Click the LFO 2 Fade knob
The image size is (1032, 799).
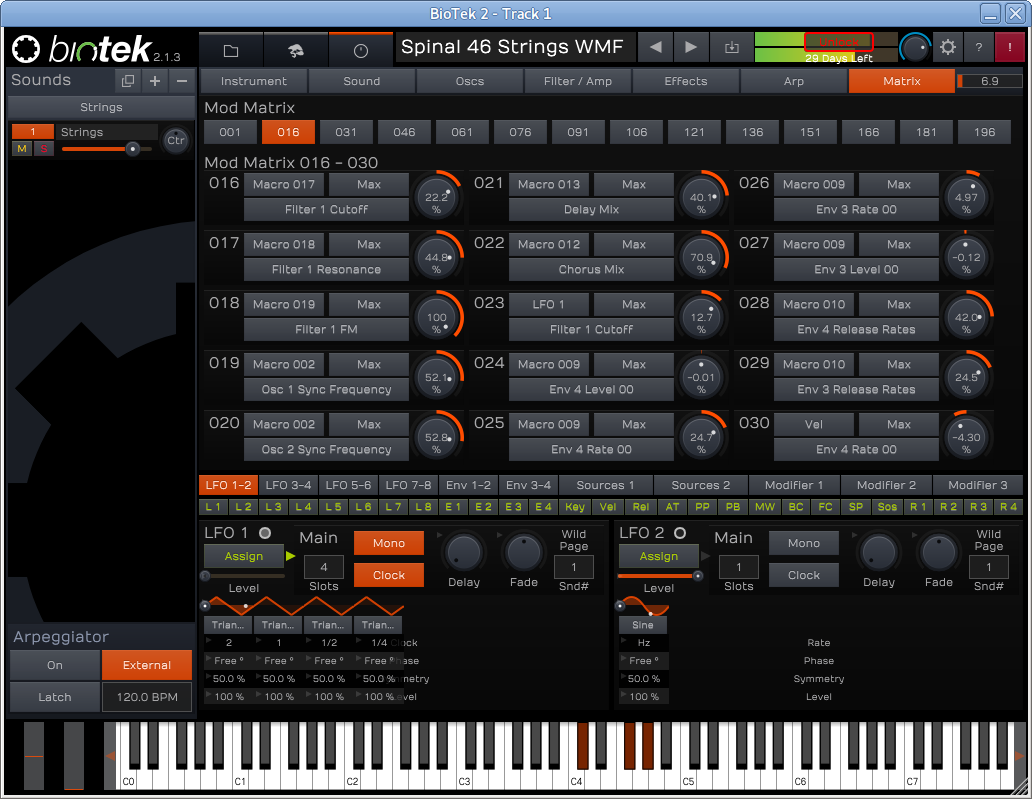[939, 553]
